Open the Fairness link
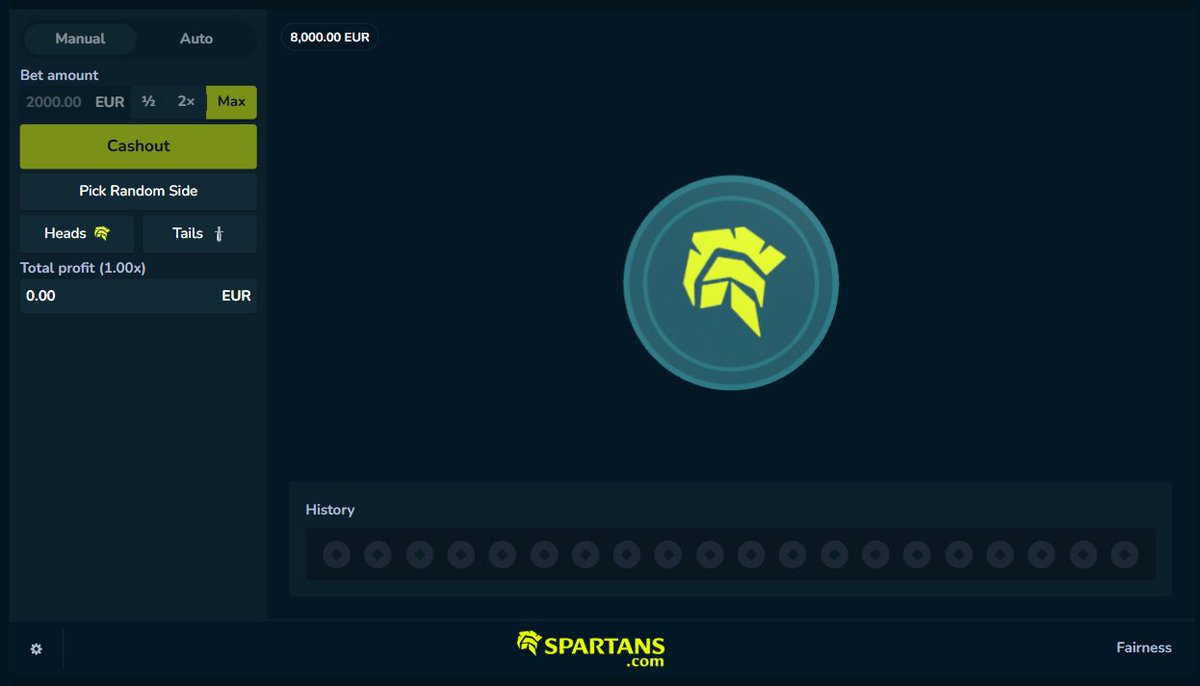This screenshot has height=686, width=1200. (1144, 648)
